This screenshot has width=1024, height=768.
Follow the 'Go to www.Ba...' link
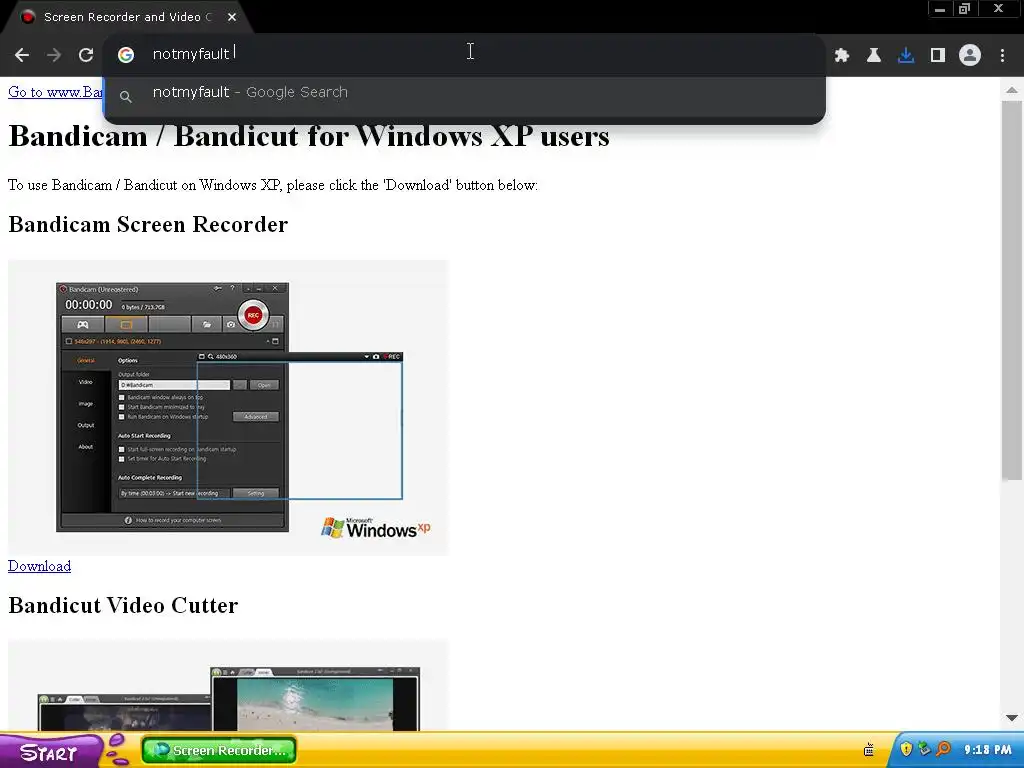pos(55,92)
